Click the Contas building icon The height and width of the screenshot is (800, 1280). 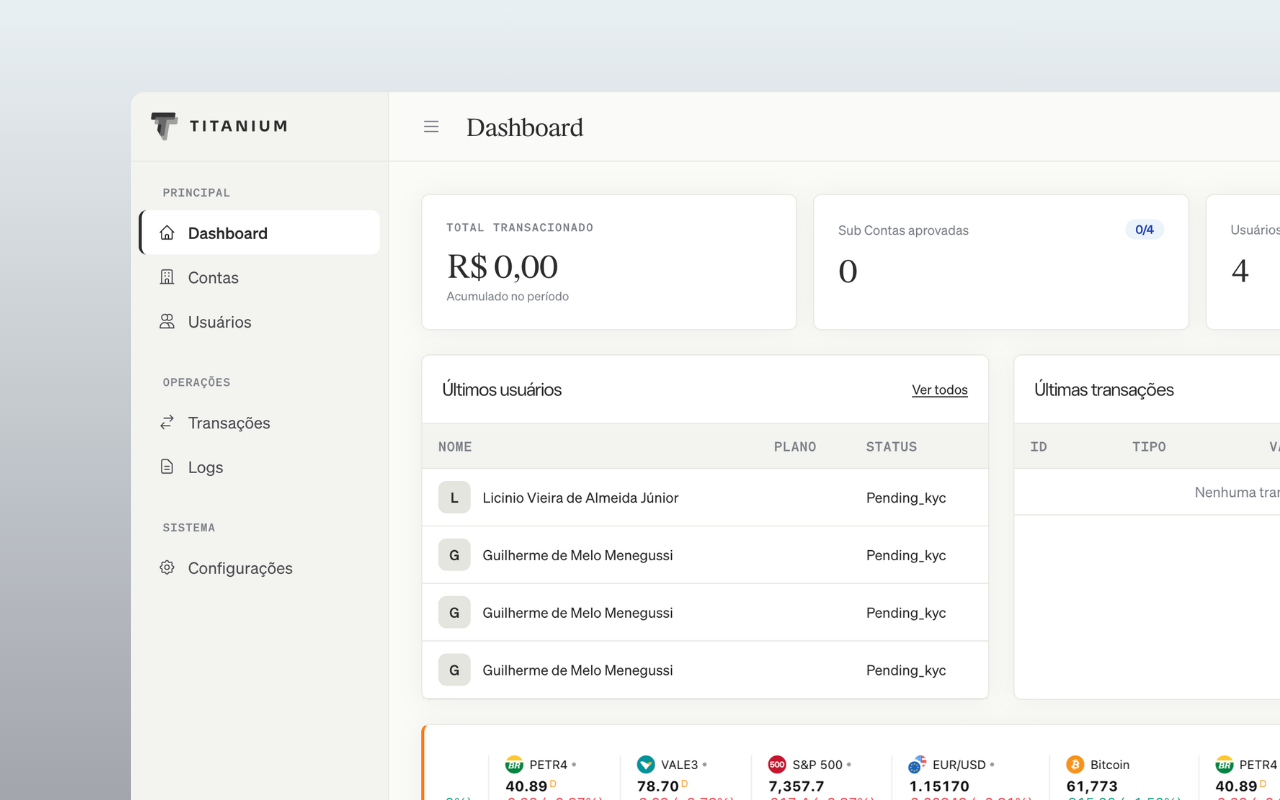pos(167,277)
